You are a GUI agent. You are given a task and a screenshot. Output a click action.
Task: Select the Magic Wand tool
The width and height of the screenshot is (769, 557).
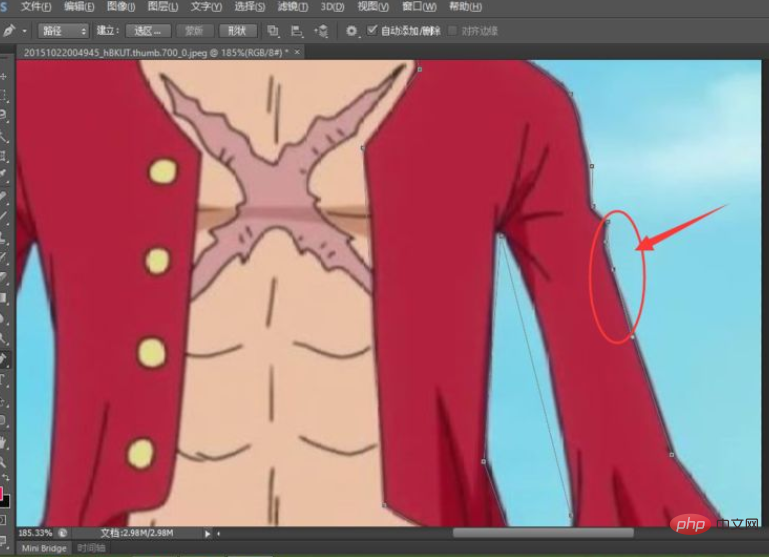[3, 135]
